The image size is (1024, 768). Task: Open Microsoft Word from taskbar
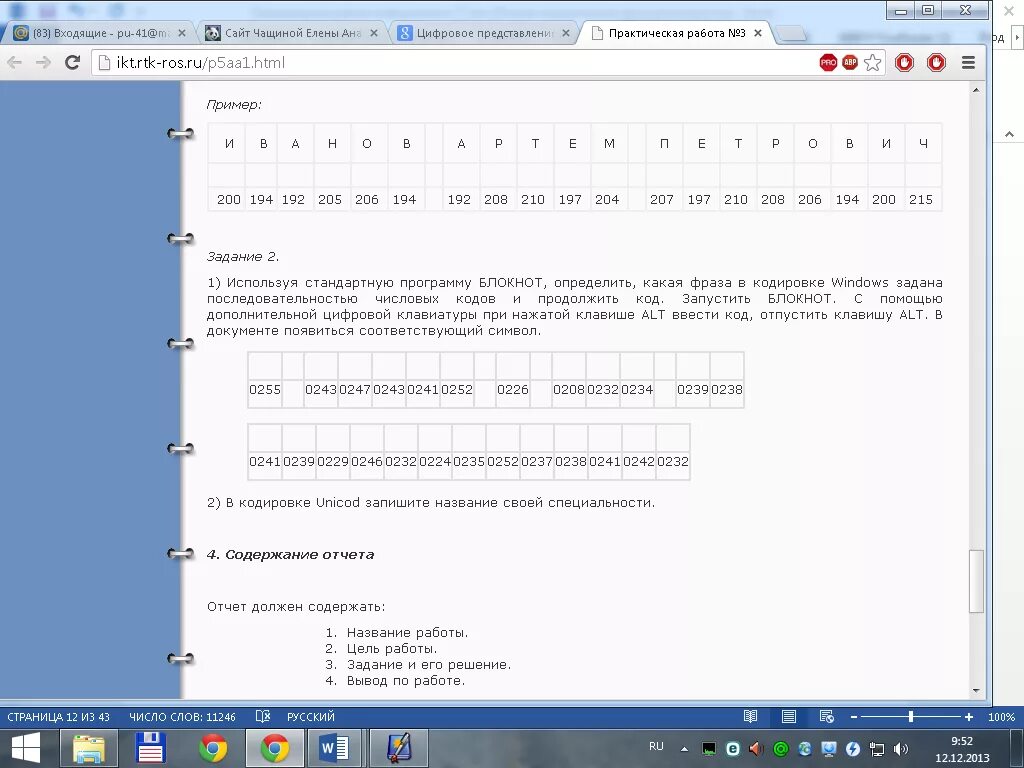click(x=334, y=748)
